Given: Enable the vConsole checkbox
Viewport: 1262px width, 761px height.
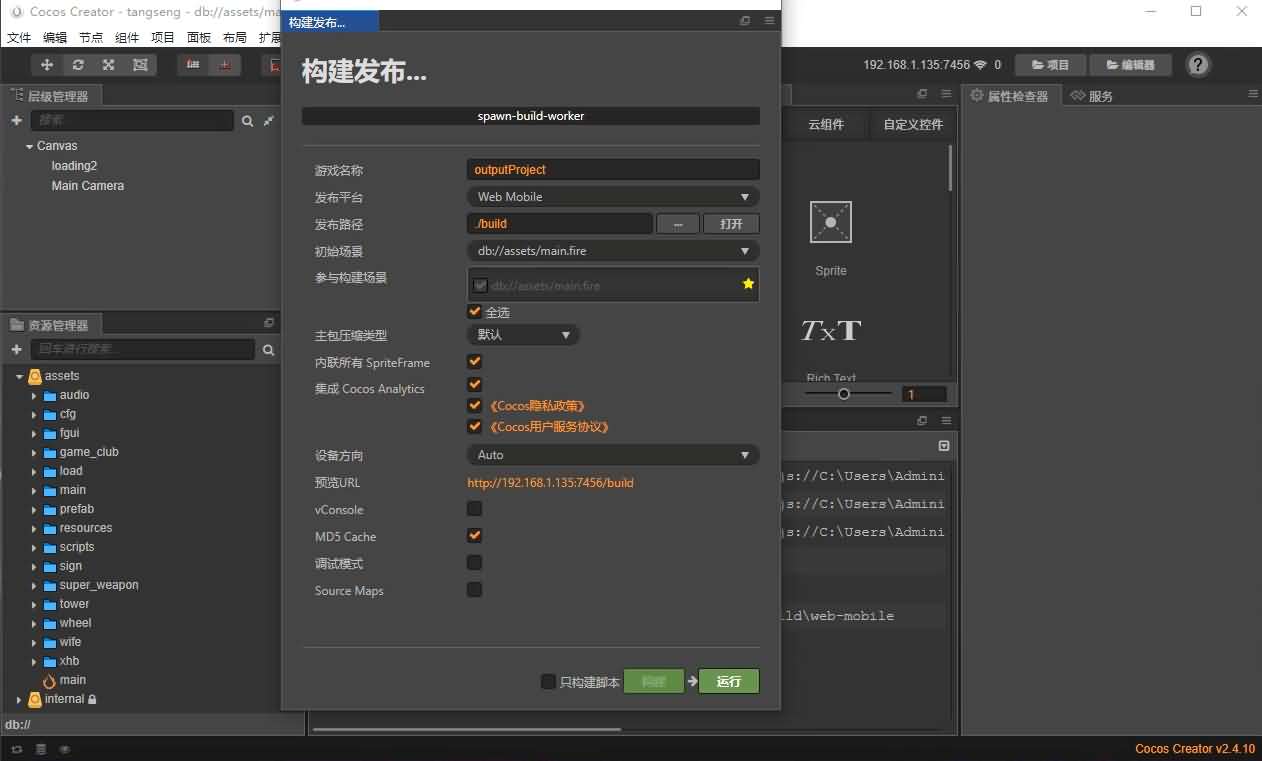Looking at the screenshot, I should [475, 509].
